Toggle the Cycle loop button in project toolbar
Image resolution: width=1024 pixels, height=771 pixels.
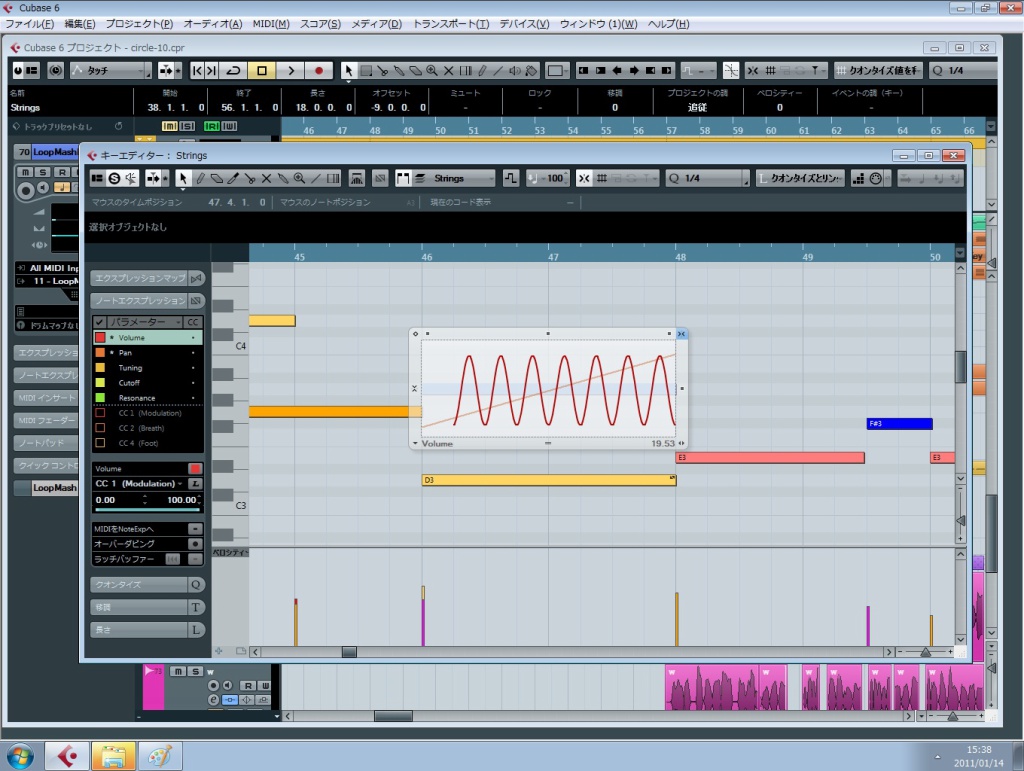click(x=233, y=71)
